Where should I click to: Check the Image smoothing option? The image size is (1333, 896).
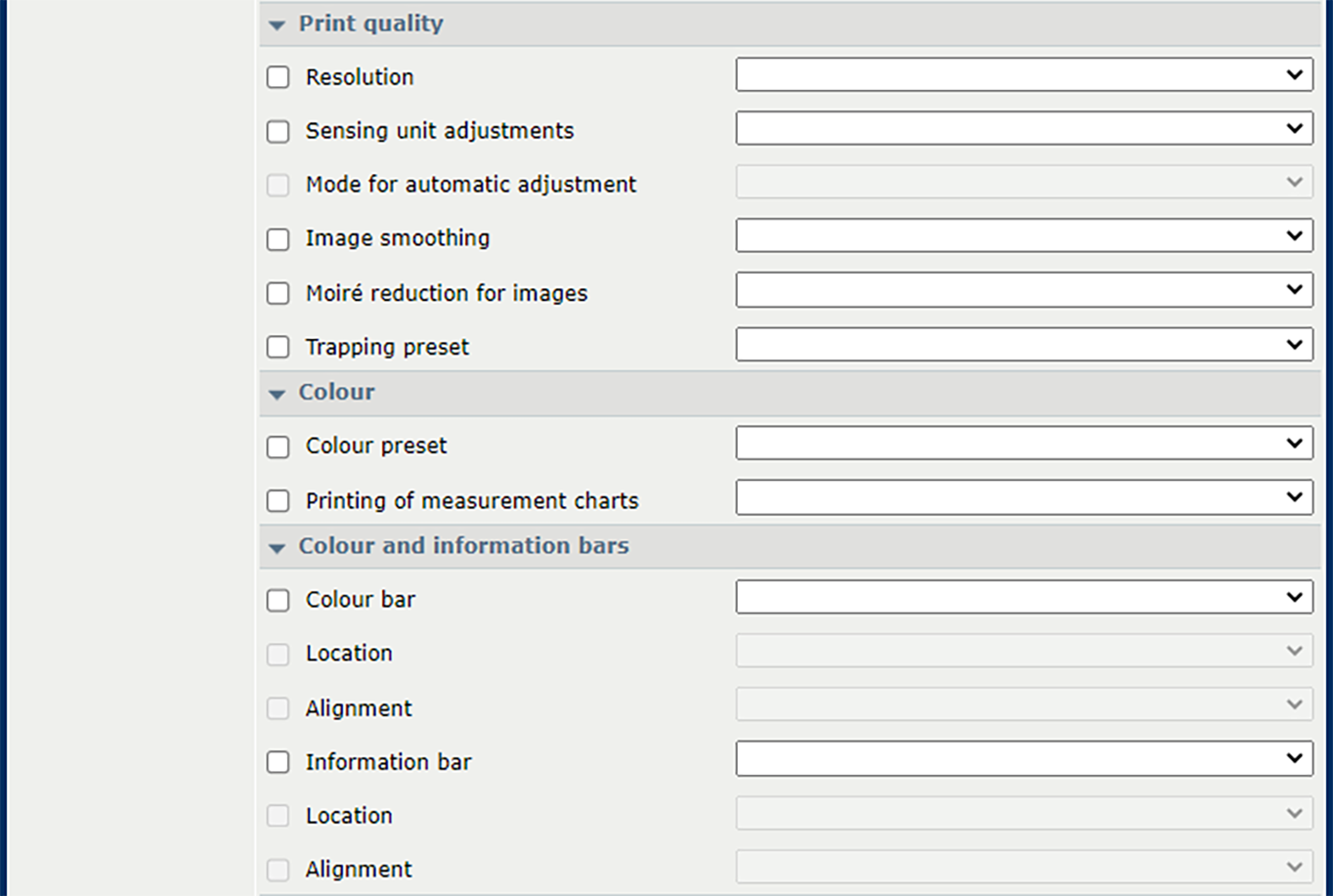coord(279,238)
